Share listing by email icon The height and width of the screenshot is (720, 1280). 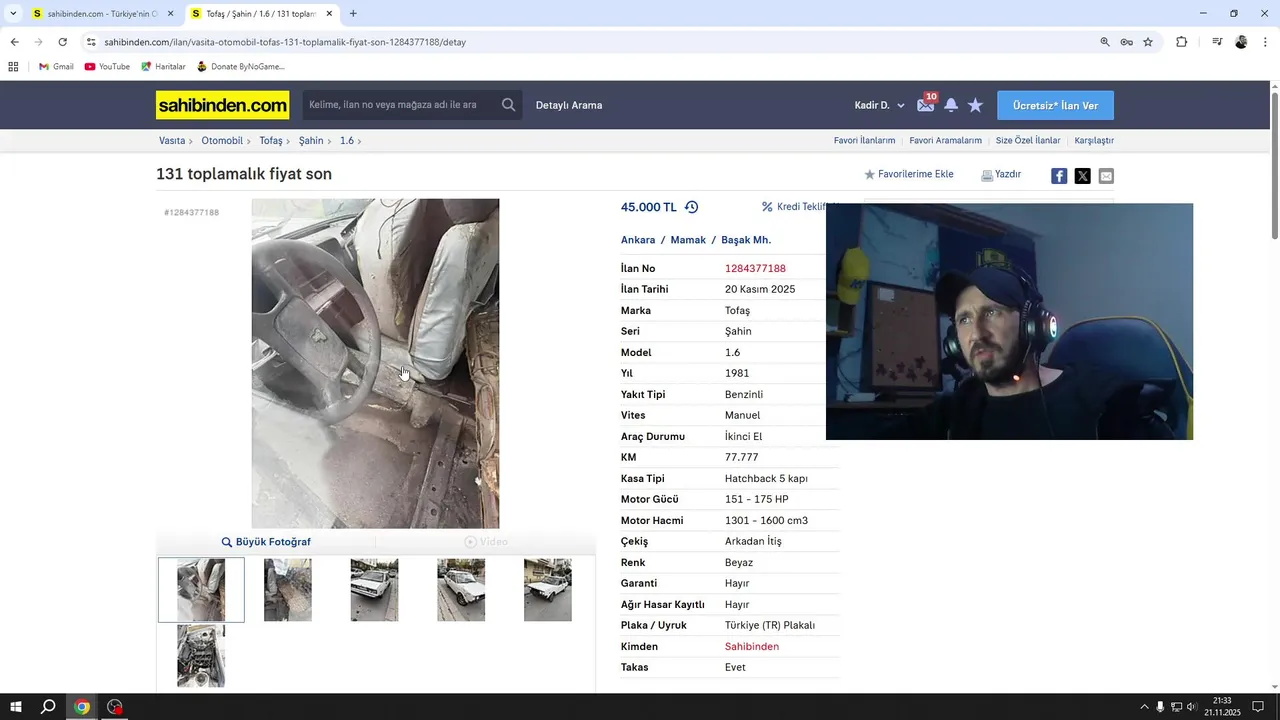click(x=1106, y=176)
